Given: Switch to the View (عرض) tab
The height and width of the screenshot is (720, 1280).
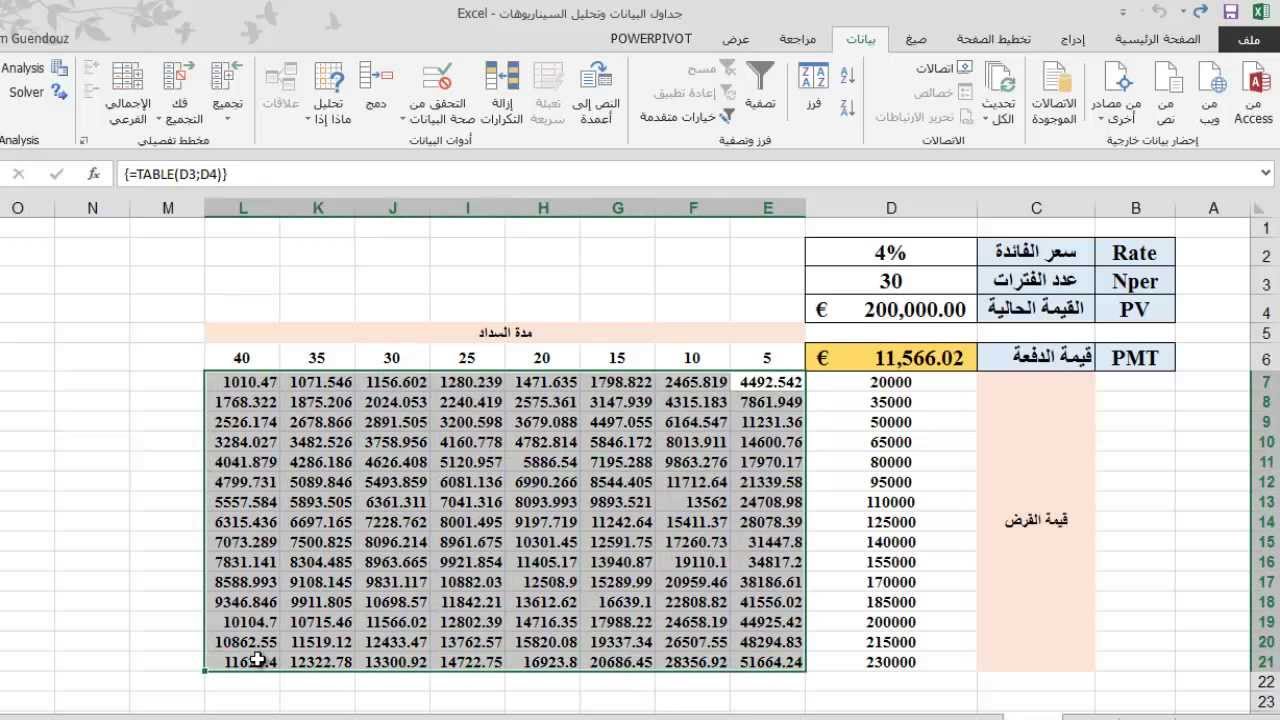Looking at the screenshot, I should tap(736, 39).
